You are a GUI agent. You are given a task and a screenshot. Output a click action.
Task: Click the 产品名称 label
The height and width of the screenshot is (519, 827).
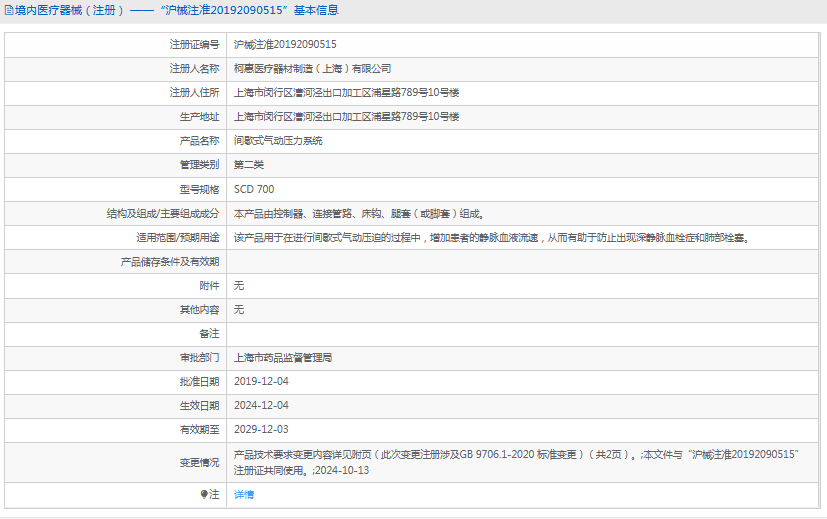(199, 141)
